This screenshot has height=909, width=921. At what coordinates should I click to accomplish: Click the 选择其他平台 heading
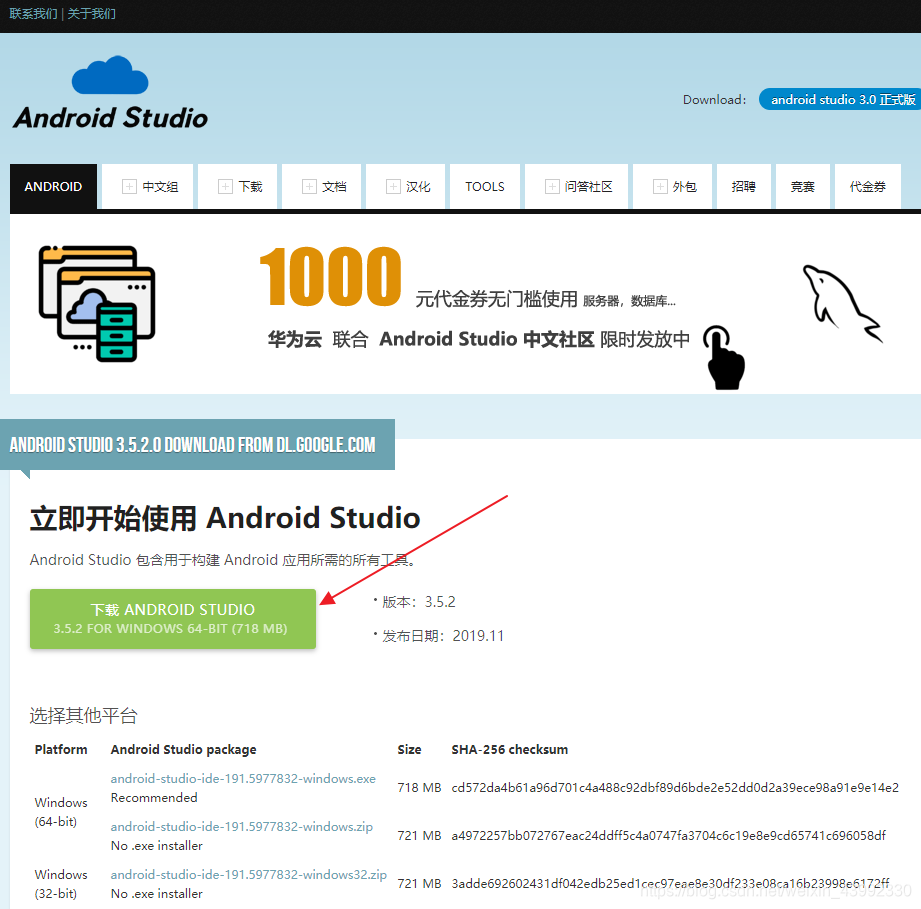coord(83,715)
